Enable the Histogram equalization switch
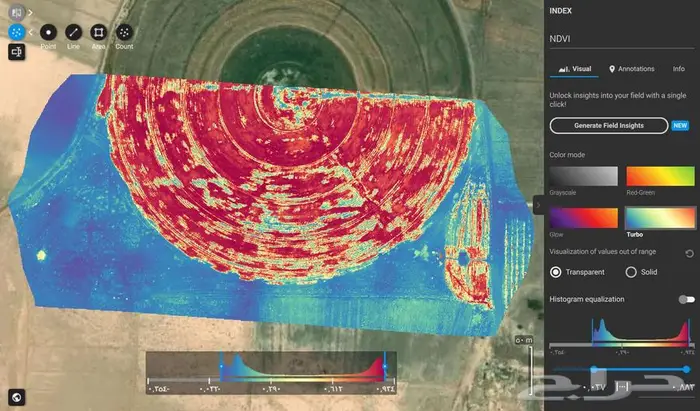The width and height of the screenshot is (700, 411). (x=686, y=300)
